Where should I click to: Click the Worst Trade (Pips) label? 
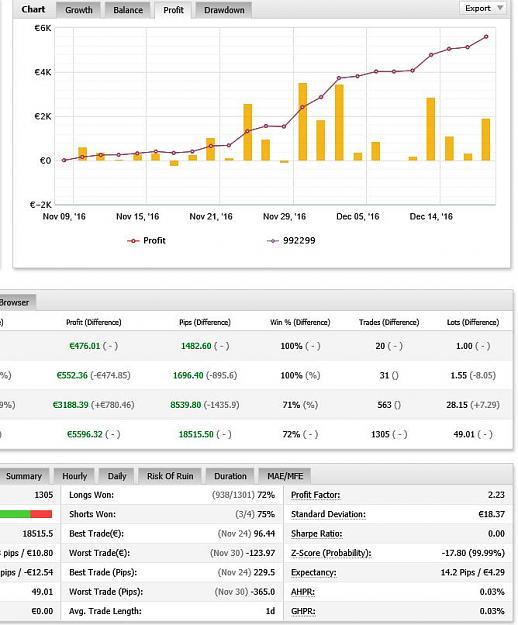point(106,592)
